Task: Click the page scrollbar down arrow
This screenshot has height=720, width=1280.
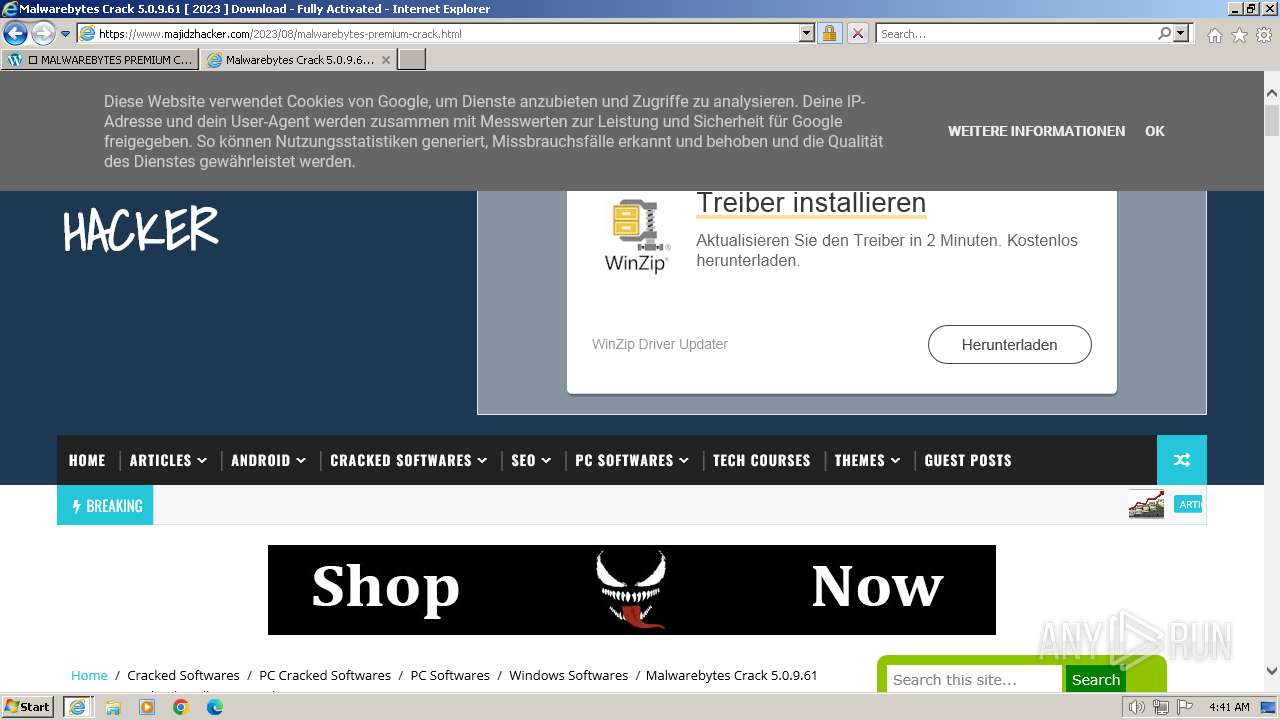Action: 1272,671
